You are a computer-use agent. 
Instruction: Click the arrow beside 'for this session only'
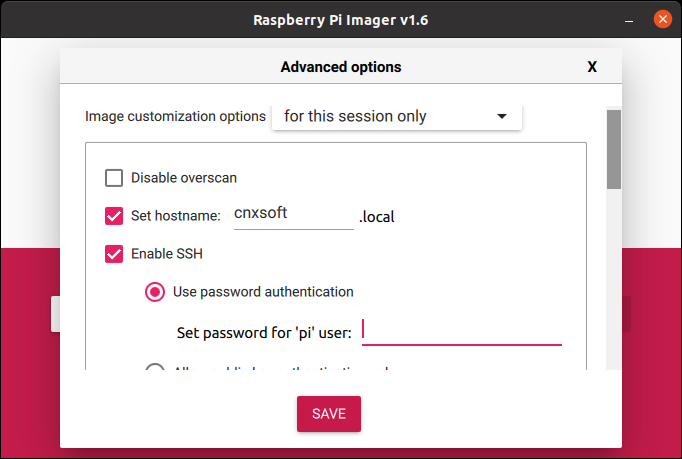click(x=501, y=116)
